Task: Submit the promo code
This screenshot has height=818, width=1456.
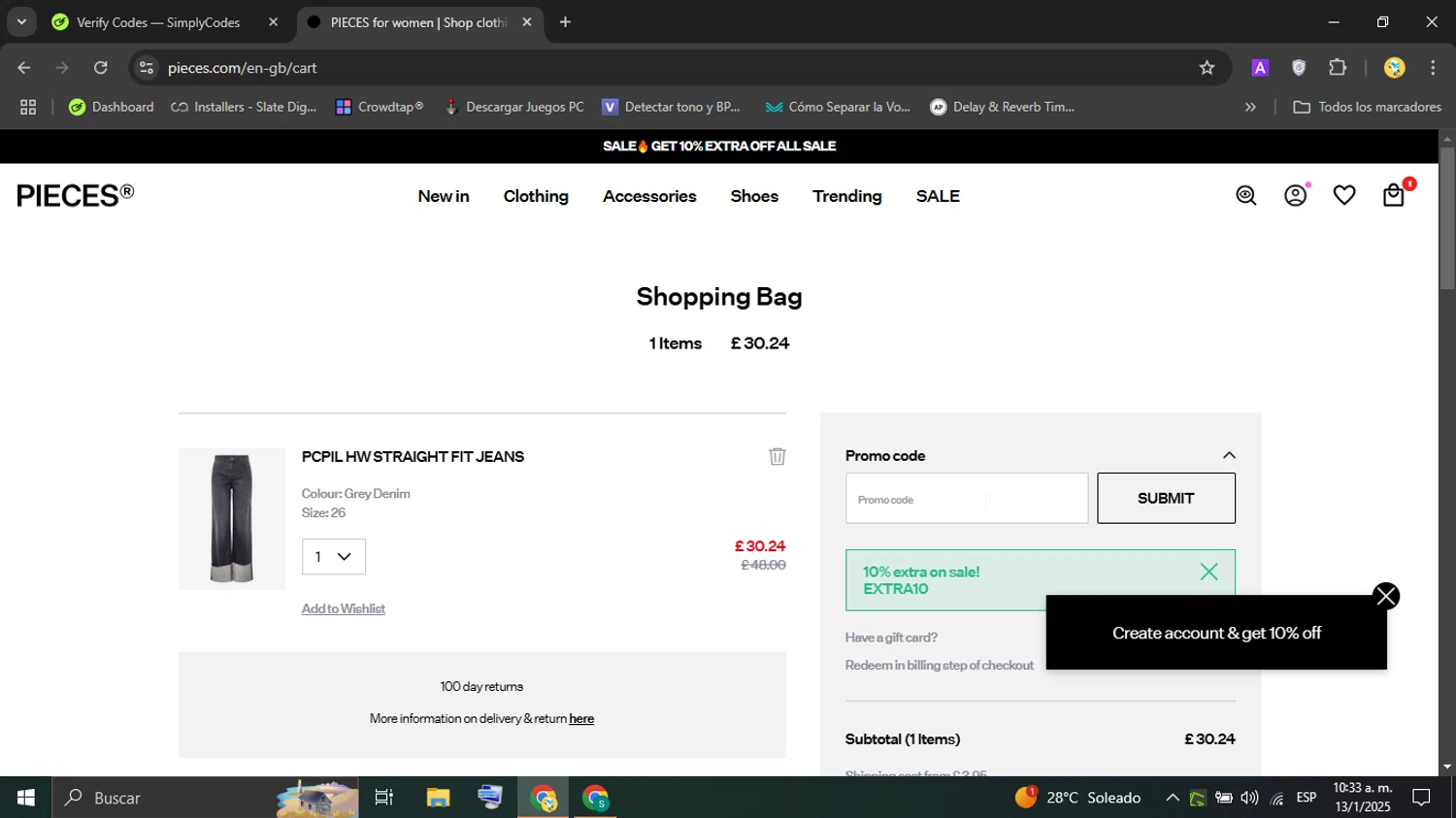Action: pyautogui.click(x=1166, y=498)
